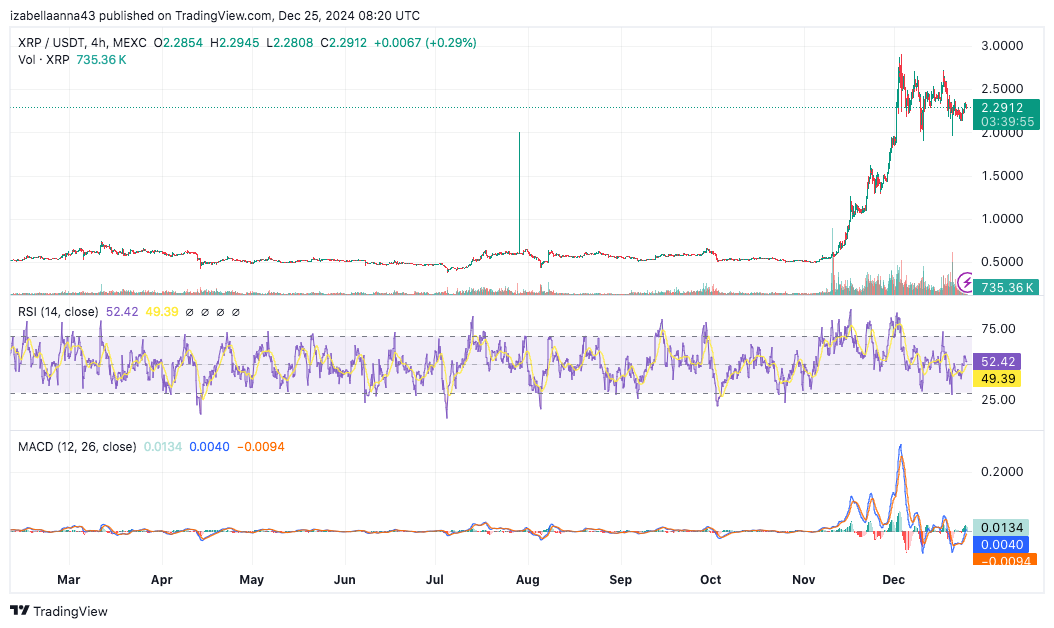This screenshot has width=1054, height=628.
Task: Click the Dec label on the time axis
Action: 894,579
